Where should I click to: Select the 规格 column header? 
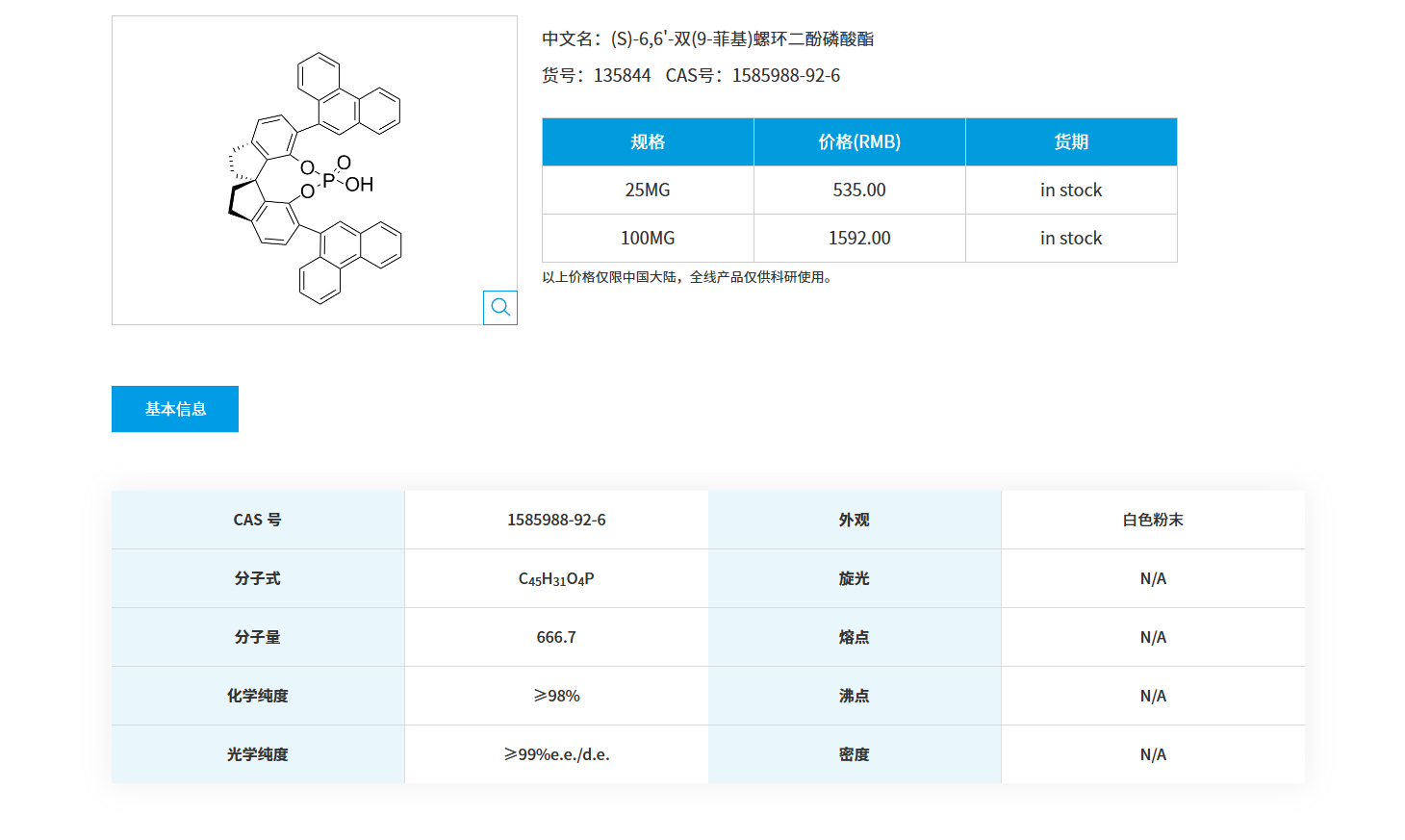tap(647, 141)
